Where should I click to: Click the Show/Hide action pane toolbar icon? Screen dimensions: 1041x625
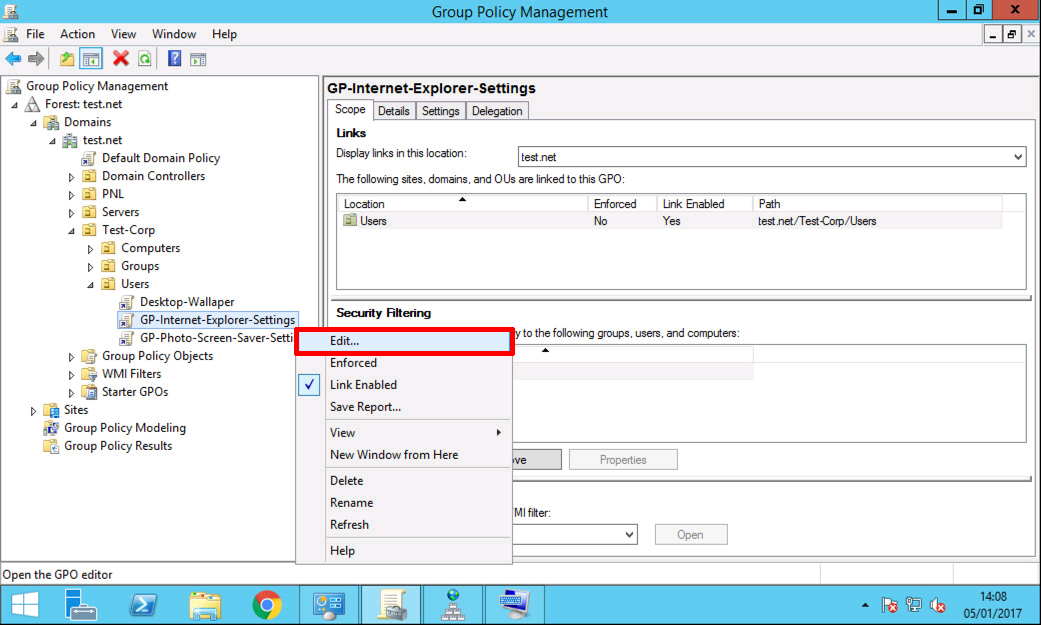[198, 60]
